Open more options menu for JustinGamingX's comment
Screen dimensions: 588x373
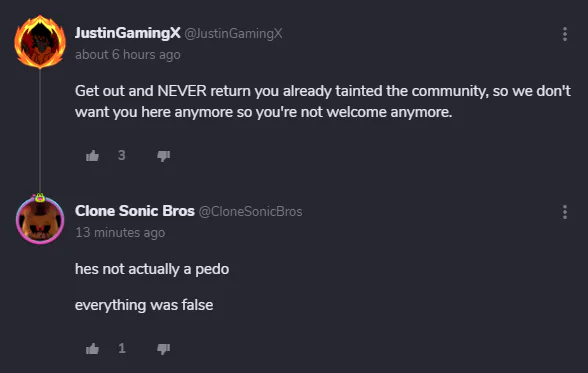pos(565,34)
